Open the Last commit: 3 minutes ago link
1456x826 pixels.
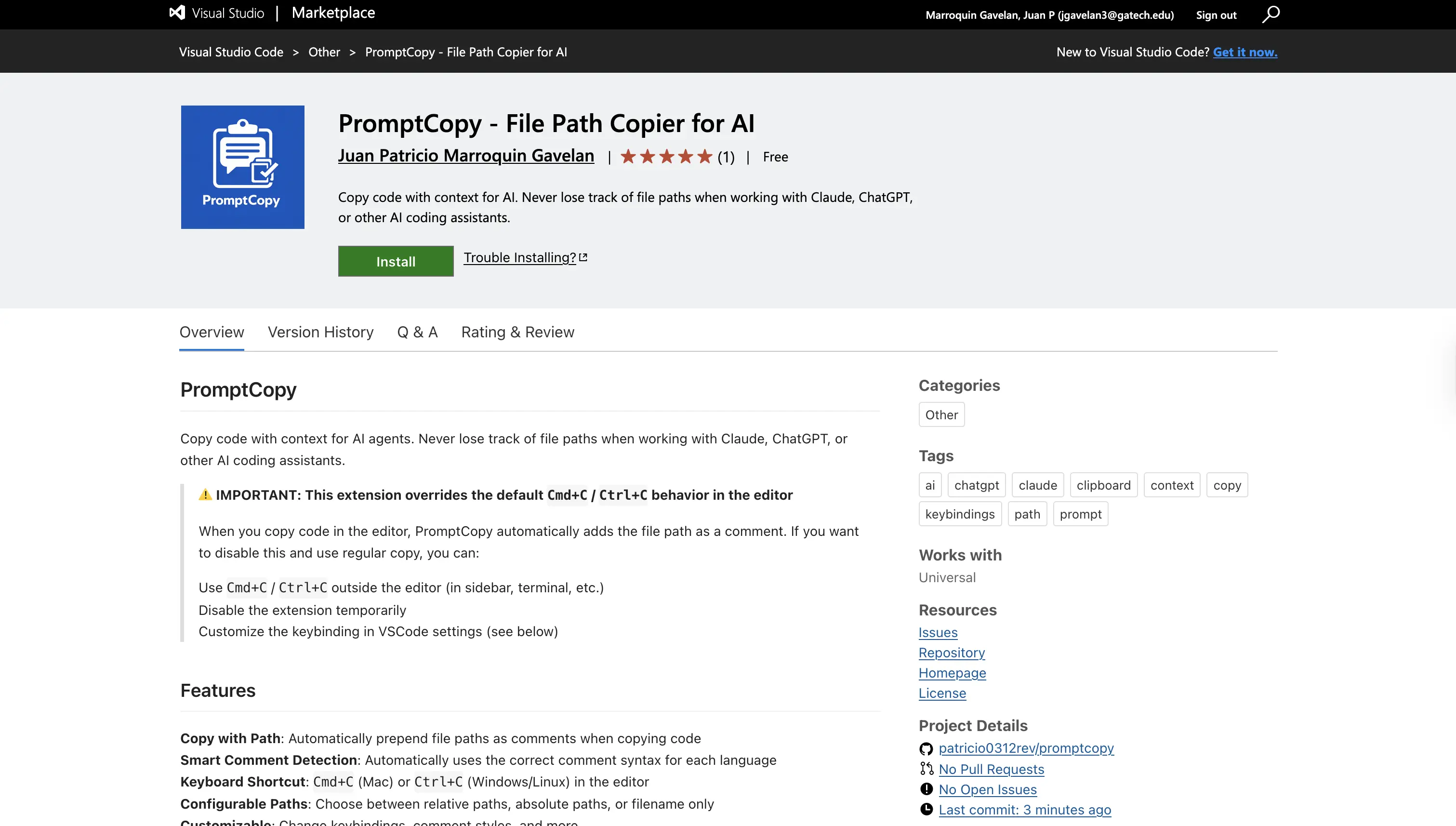coord(1025,810)
